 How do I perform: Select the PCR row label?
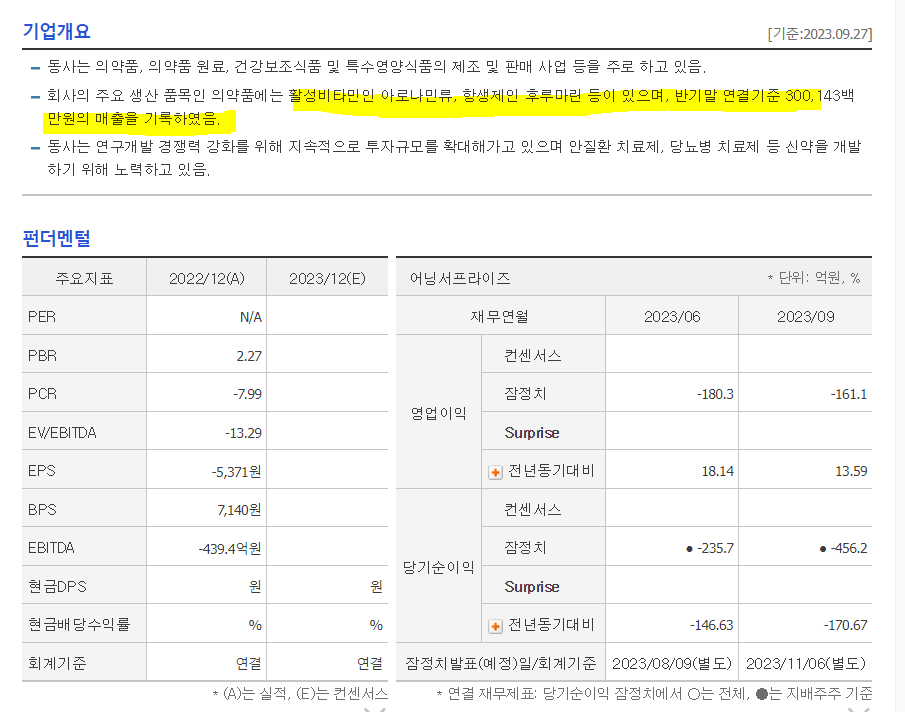[42, 394]
